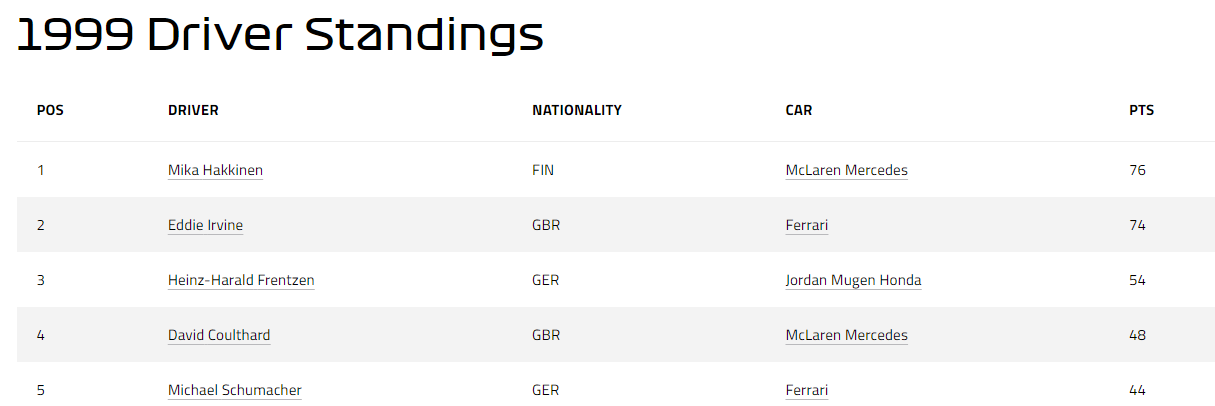Click the Heinz-Harald Frentzen driver link

click(241, 280)
